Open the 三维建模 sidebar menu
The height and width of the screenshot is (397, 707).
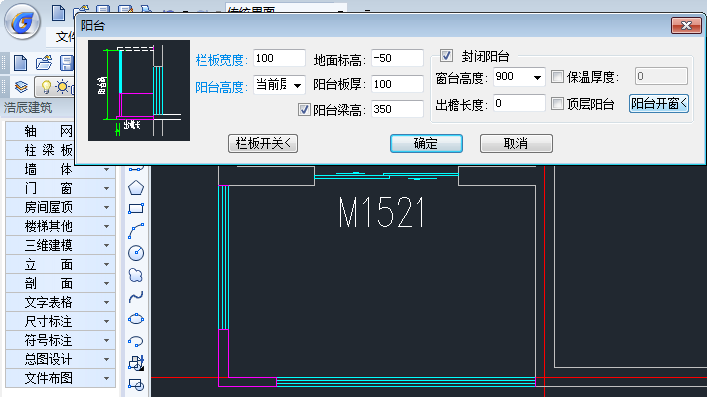pos(60,245)
